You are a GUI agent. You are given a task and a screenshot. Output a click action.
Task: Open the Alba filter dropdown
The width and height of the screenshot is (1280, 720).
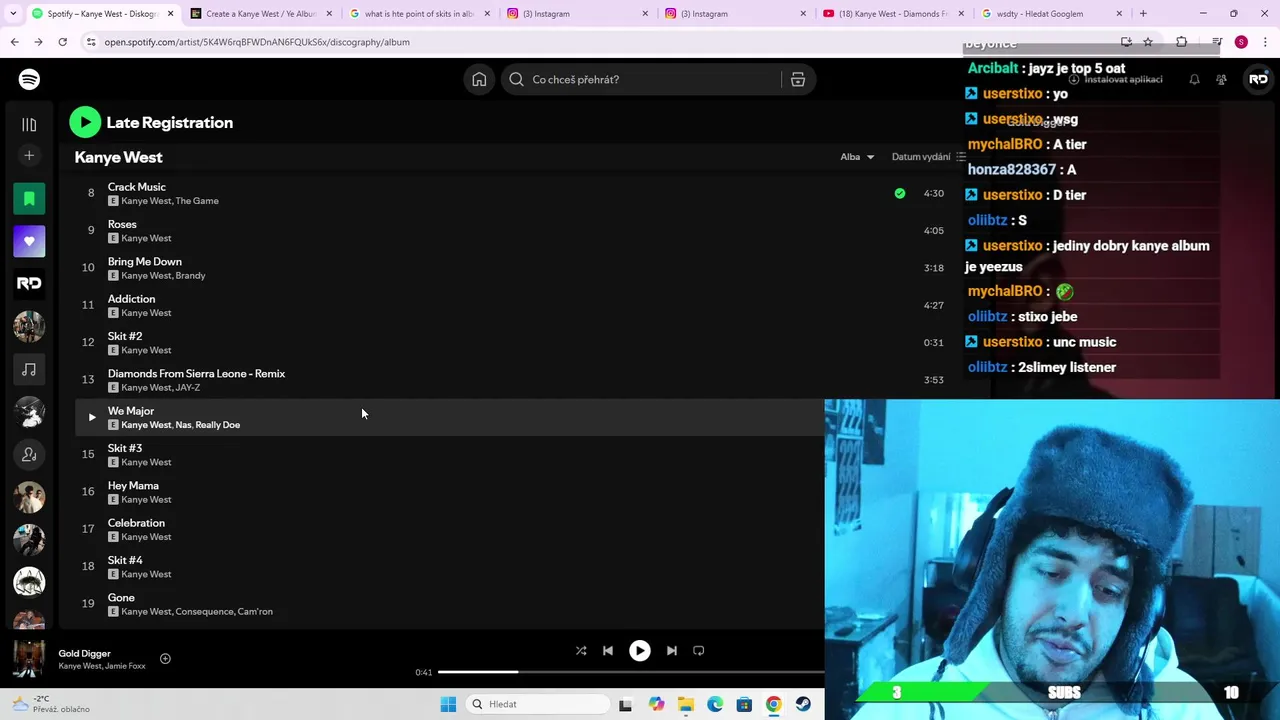(x=857, y=157)
